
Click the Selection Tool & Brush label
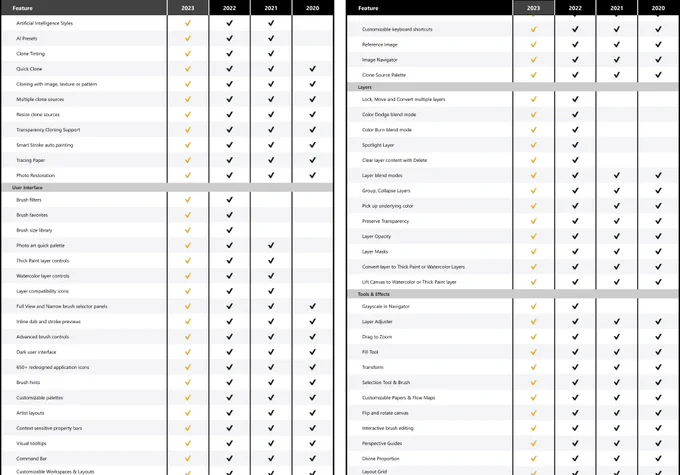386,382
